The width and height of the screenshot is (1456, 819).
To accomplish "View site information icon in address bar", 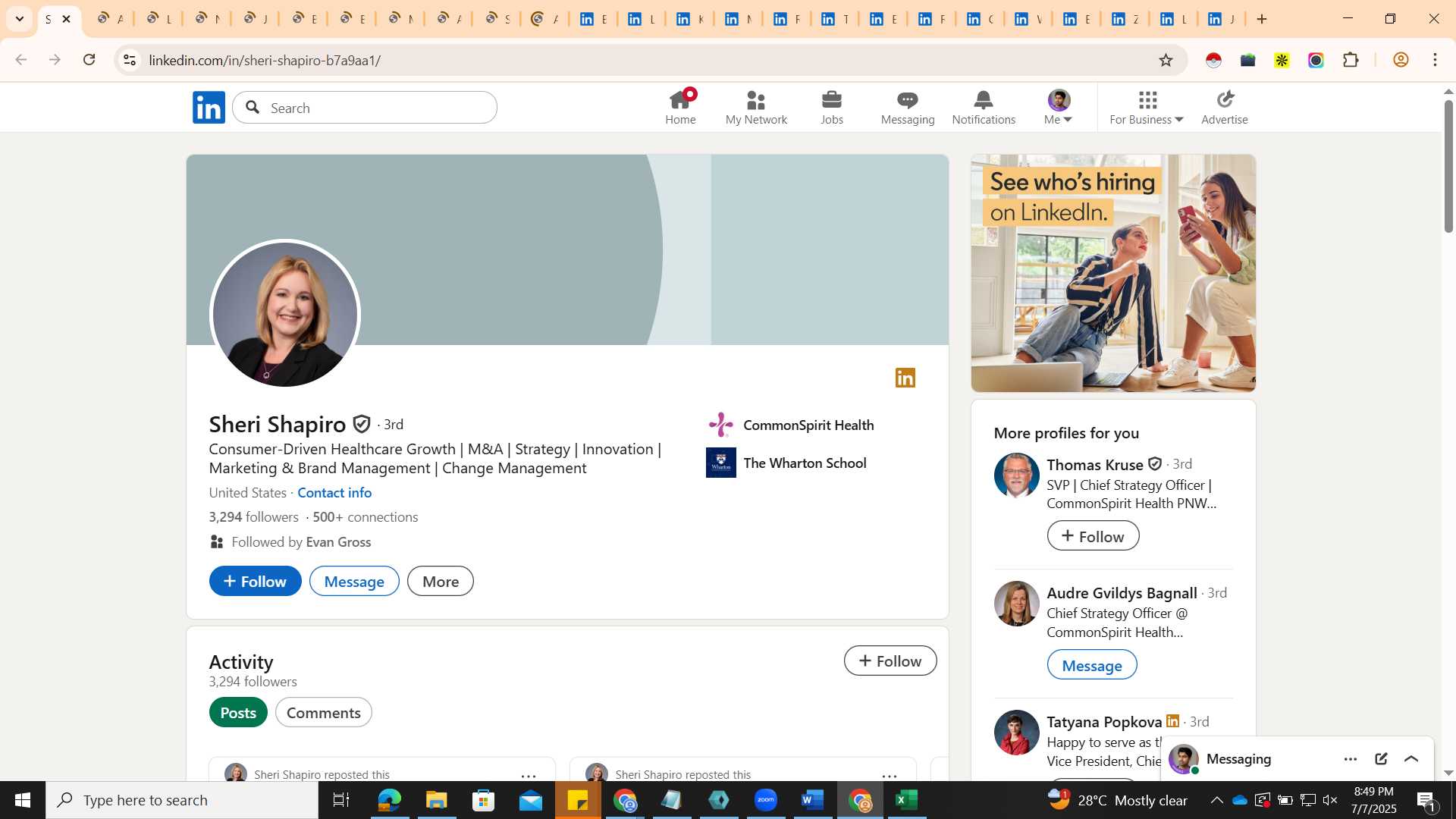I will click(130, 60).
